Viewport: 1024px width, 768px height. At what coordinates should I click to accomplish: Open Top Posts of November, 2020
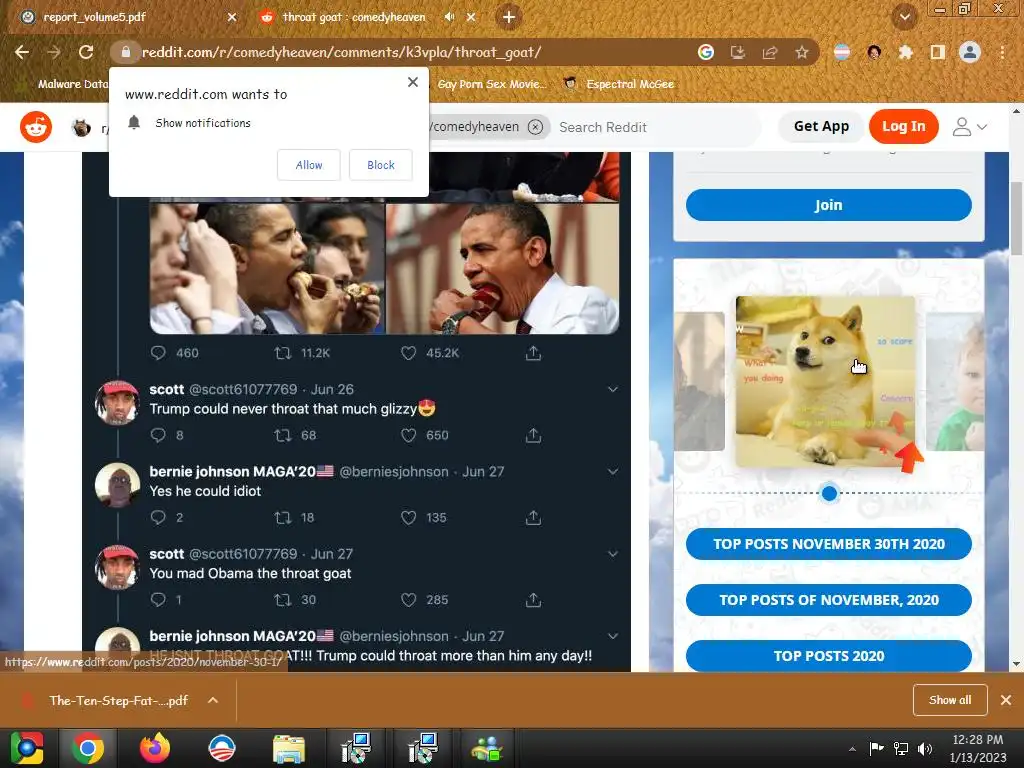click(828, 600)
